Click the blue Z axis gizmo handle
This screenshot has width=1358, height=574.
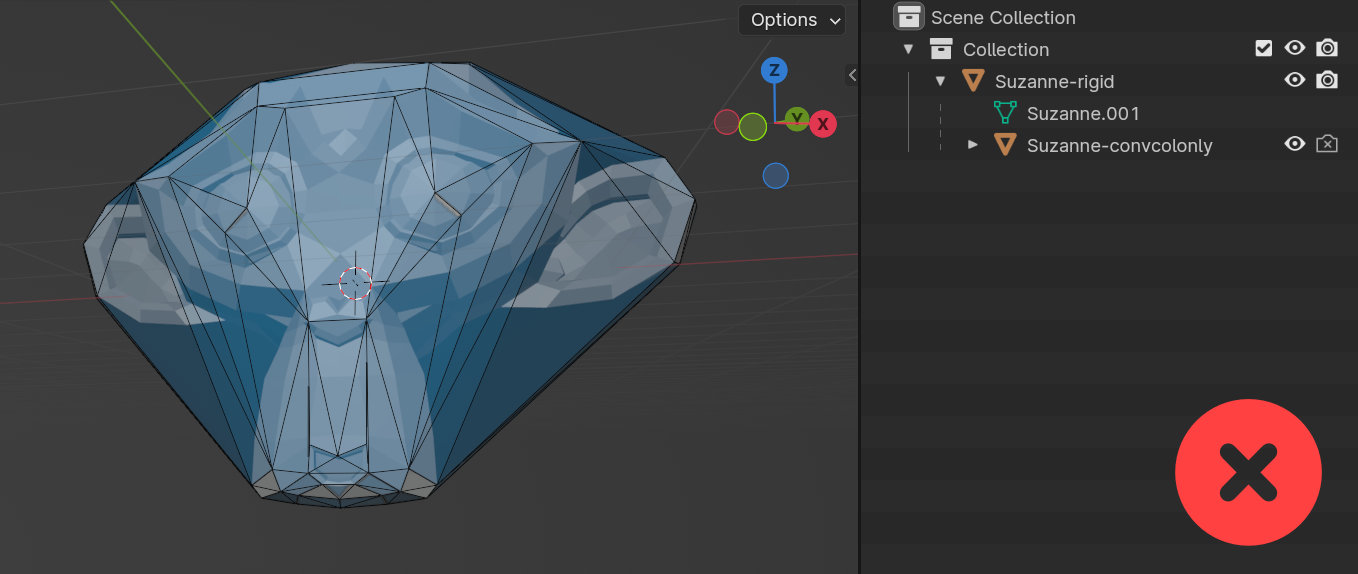(774, 70)
